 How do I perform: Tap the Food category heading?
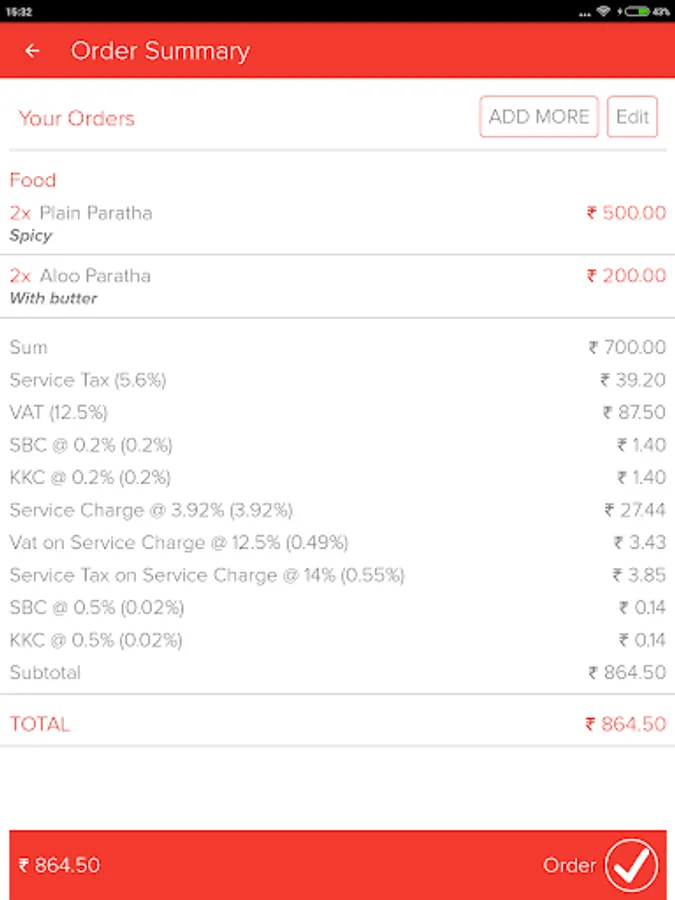pos(33,180)
